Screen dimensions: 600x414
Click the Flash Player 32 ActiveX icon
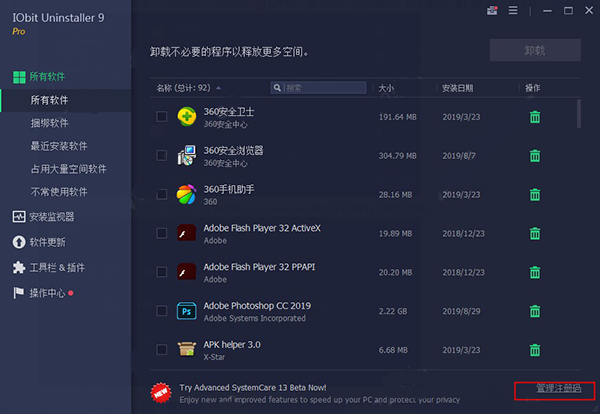[187, 233]
